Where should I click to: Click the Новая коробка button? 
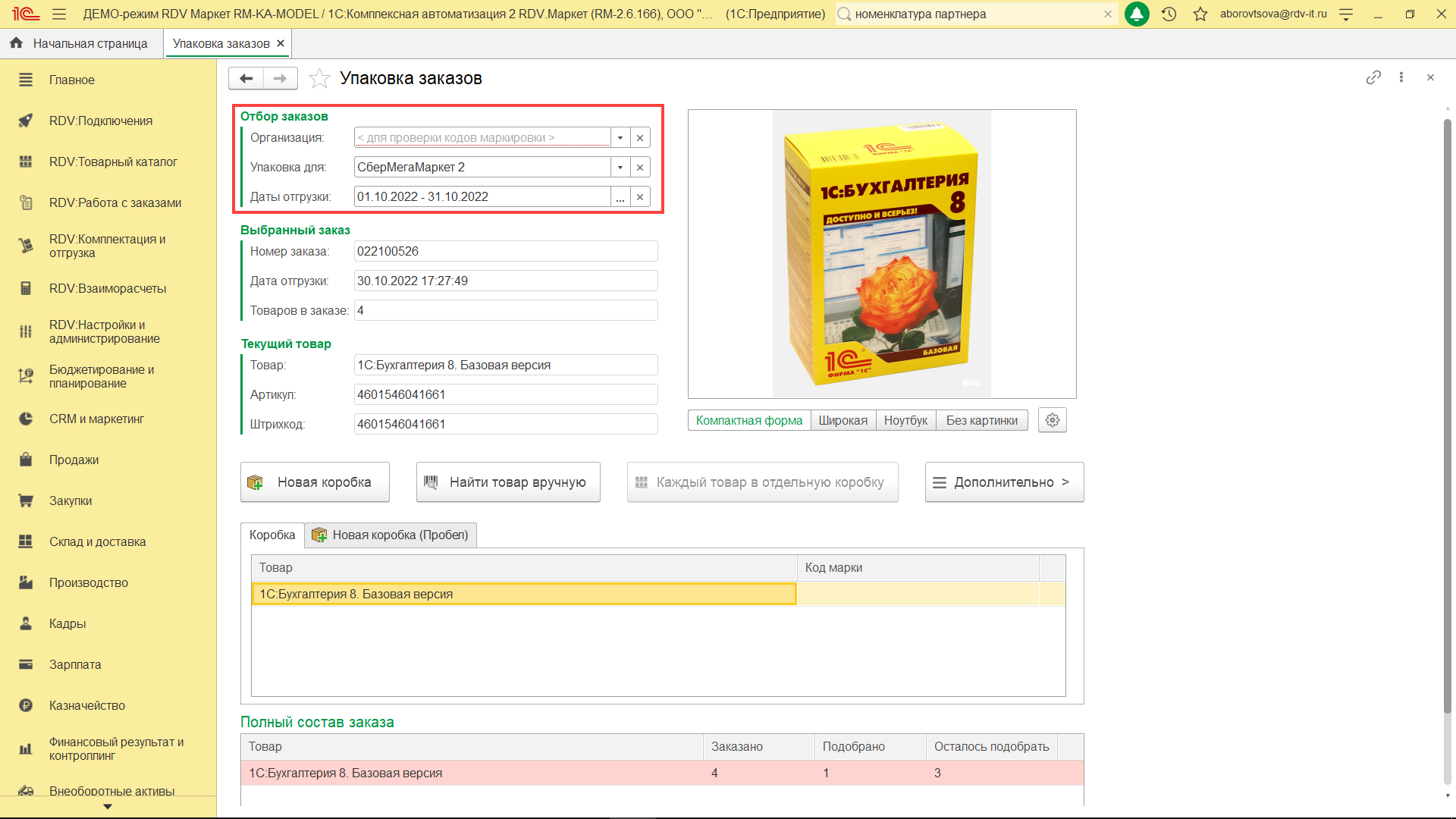coord(315,482)
